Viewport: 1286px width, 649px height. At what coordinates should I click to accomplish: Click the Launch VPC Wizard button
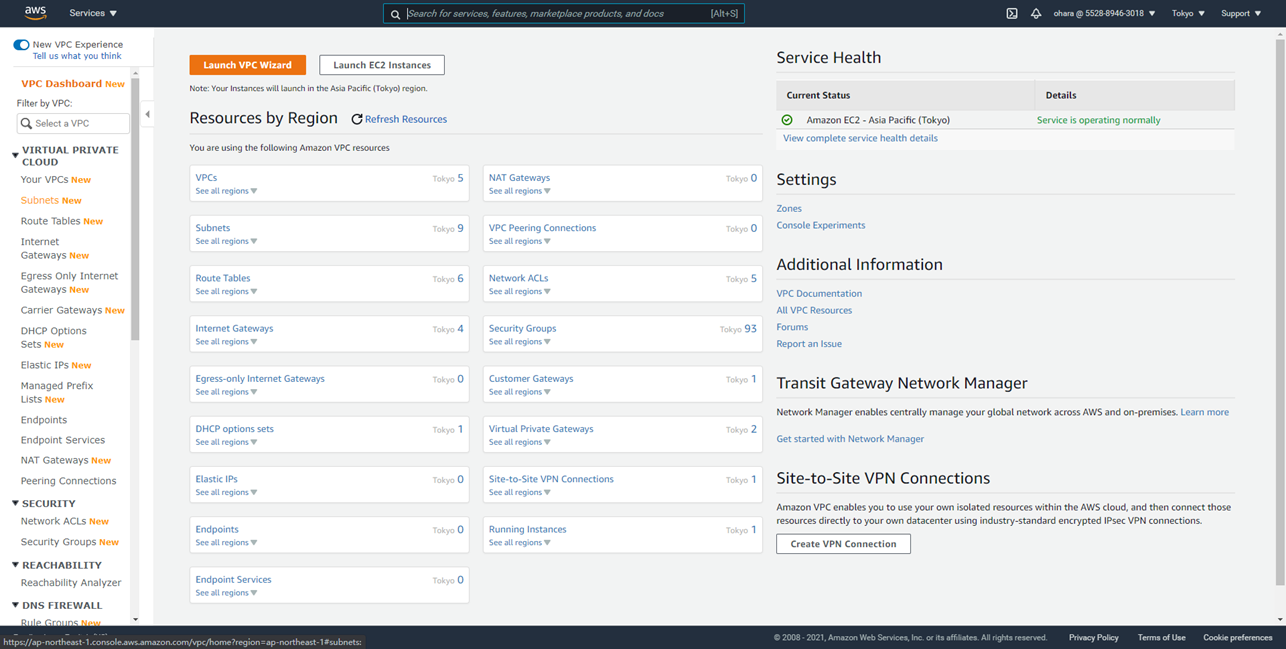[247, 65]
